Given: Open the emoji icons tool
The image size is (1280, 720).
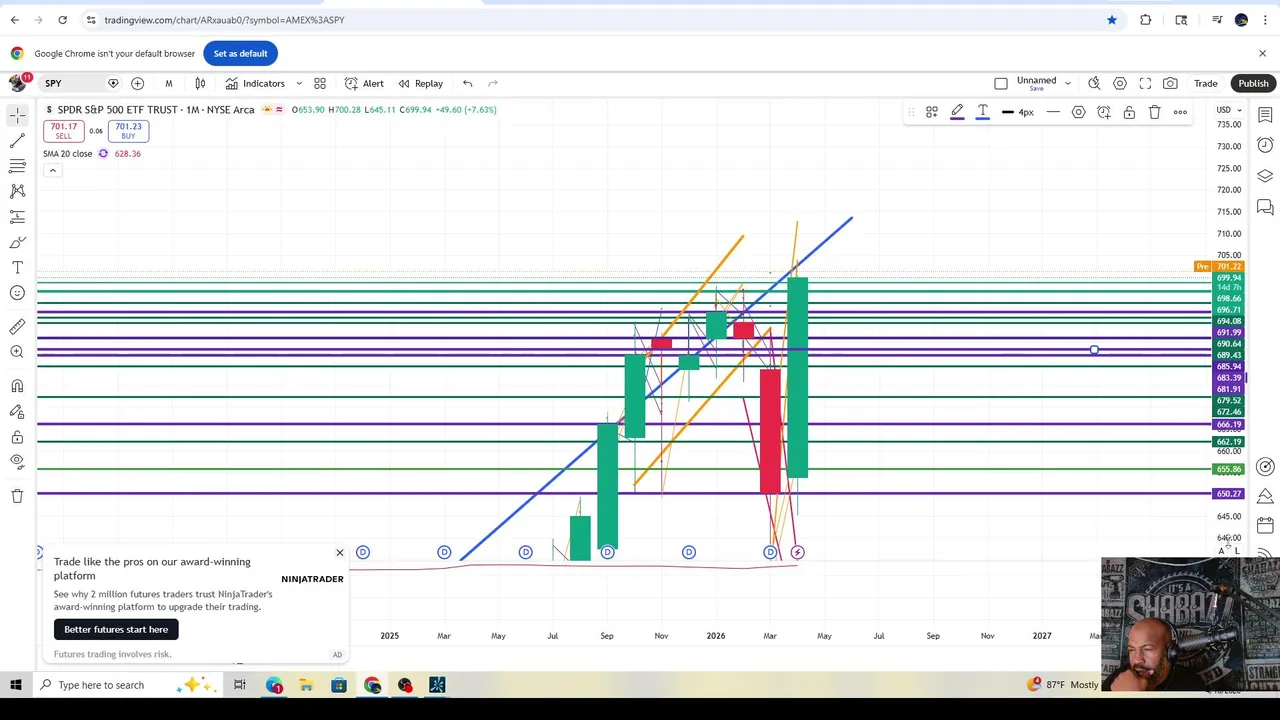Looking at the screenshot, I should [x=17, y=292].
